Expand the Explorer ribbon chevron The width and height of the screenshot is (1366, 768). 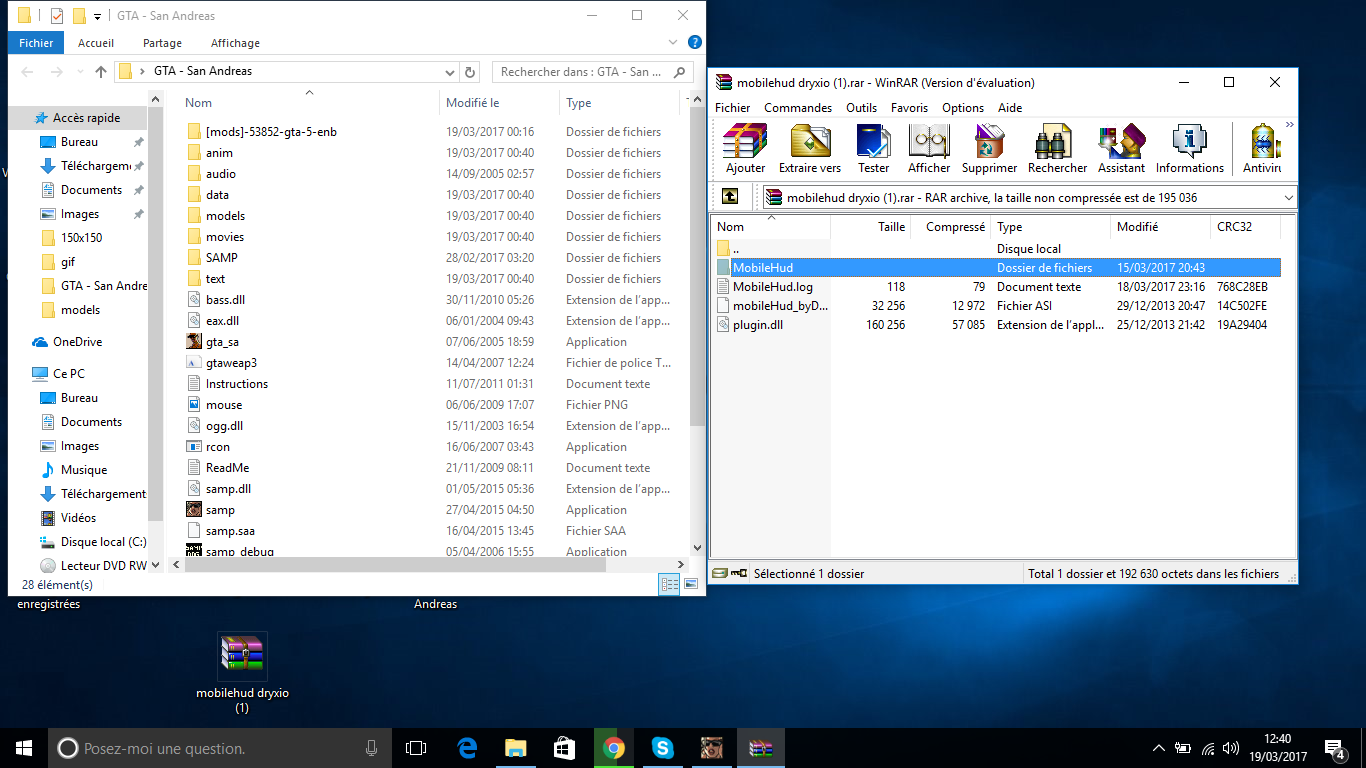pyautogui.click(x=674, y=42)
